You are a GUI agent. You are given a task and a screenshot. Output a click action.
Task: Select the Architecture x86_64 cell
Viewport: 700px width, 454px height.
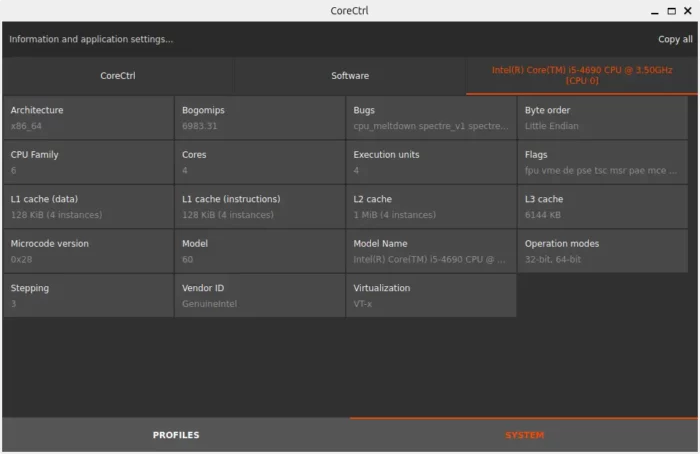[88, 118]
